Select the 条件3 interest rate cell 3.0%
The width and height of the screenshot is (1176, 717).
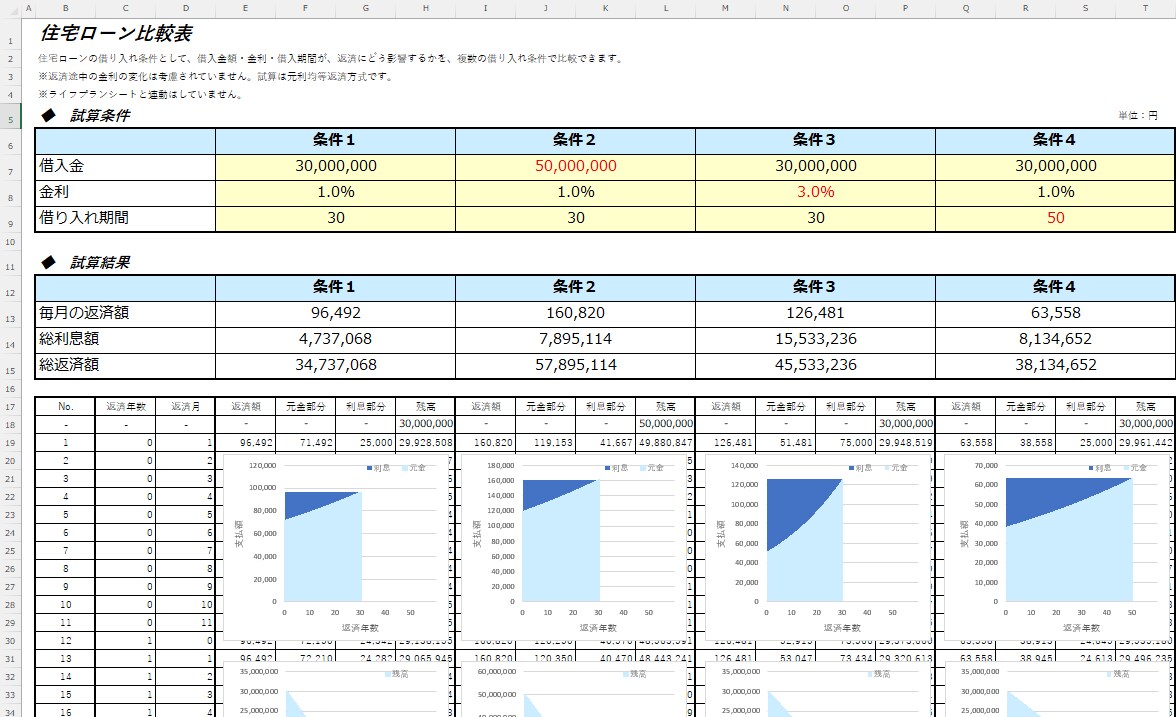pyautogui.click(x=815, y=192)
